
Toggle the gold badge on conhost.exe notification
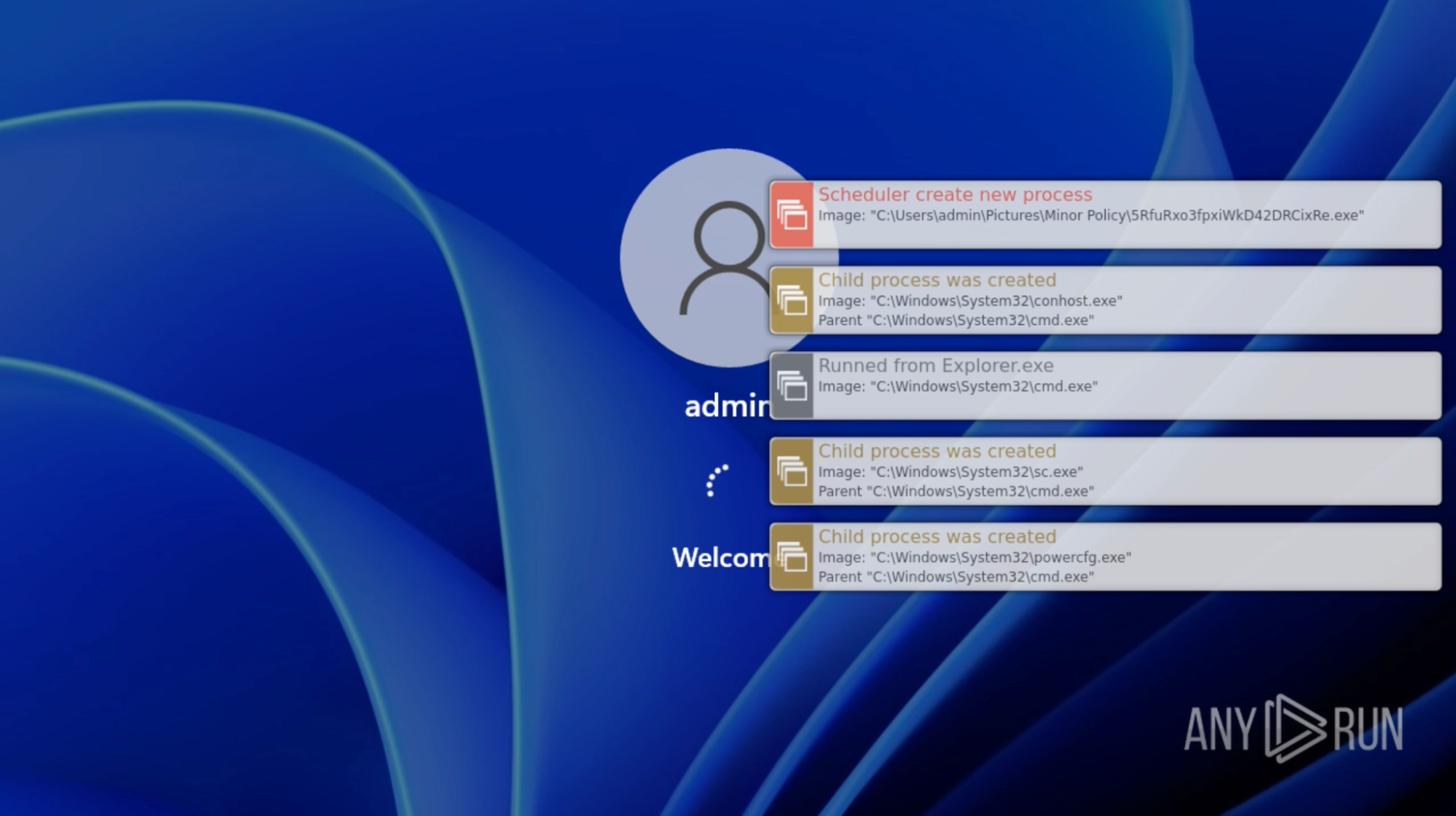(x=792, y=299)
